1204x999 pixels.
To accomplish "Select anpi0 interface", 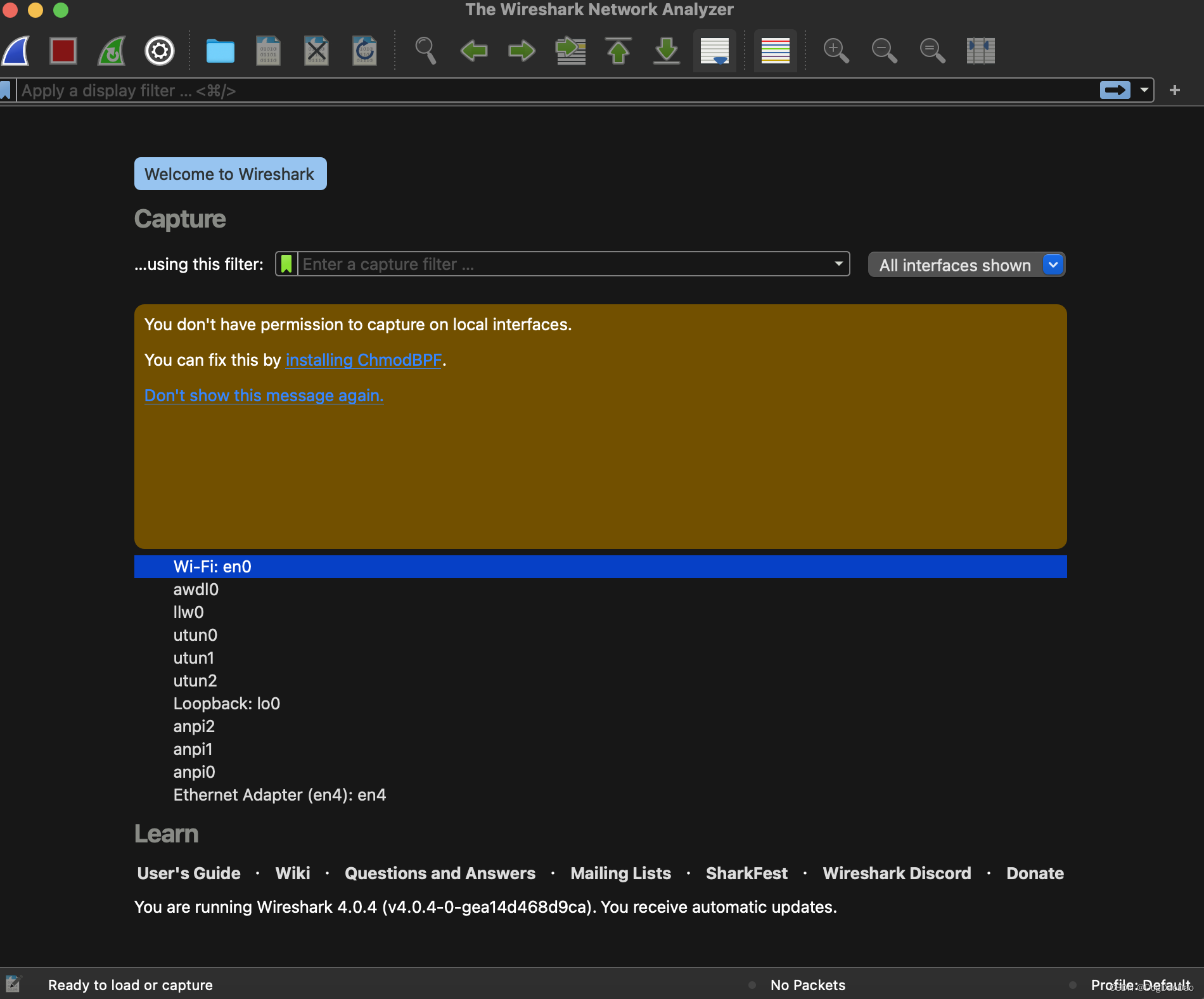I will tap(601, 772).
